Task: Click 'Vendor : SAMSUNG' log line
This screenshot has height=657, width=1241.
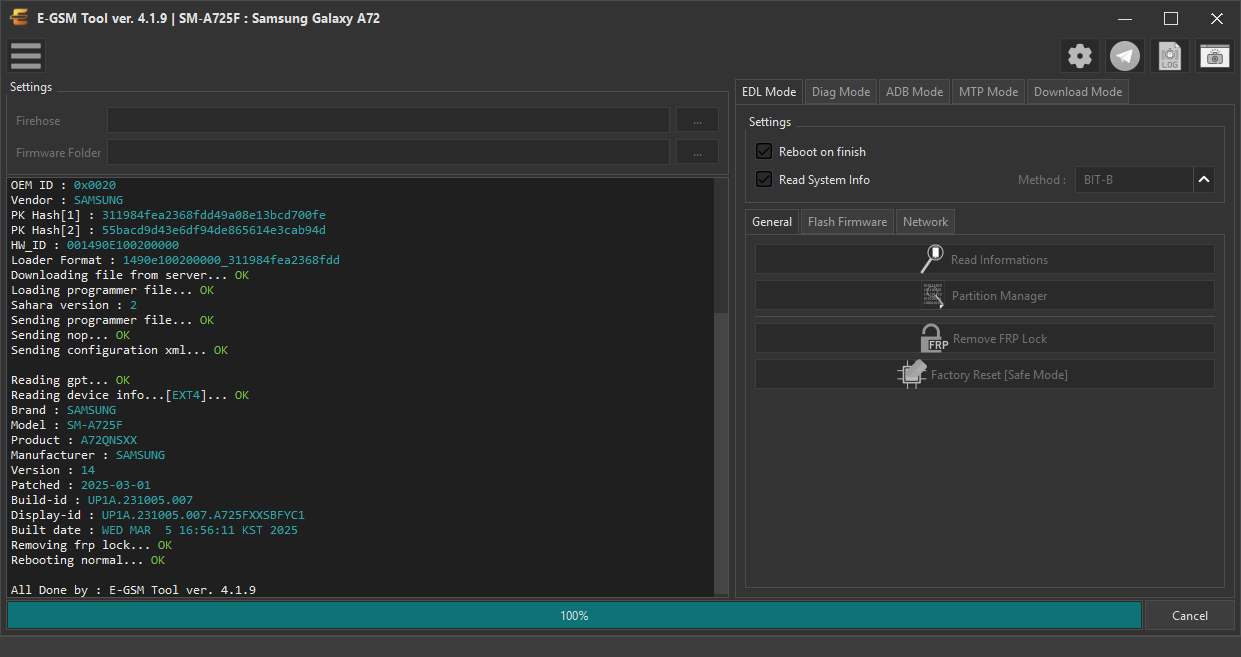Action: click(67, 200)
